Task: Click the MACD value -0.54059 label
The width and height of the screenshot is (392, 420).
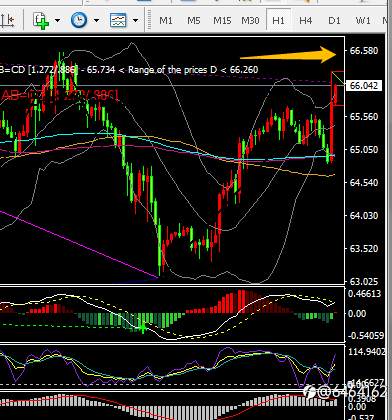Action: tap(366, 335)
